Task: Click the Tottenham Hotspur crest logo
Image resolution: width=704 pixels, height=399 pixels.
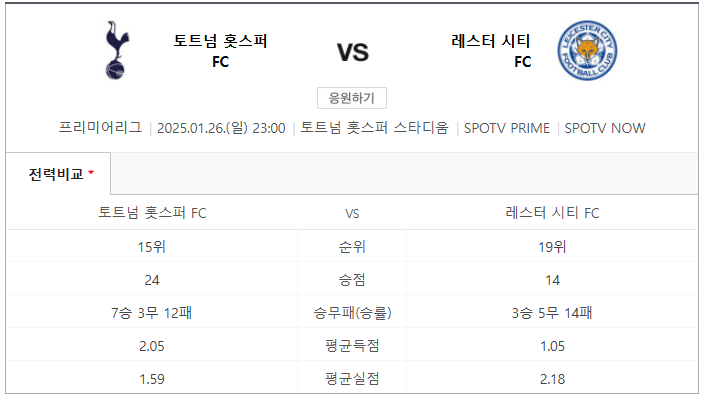Action: (x=117, y=50)
